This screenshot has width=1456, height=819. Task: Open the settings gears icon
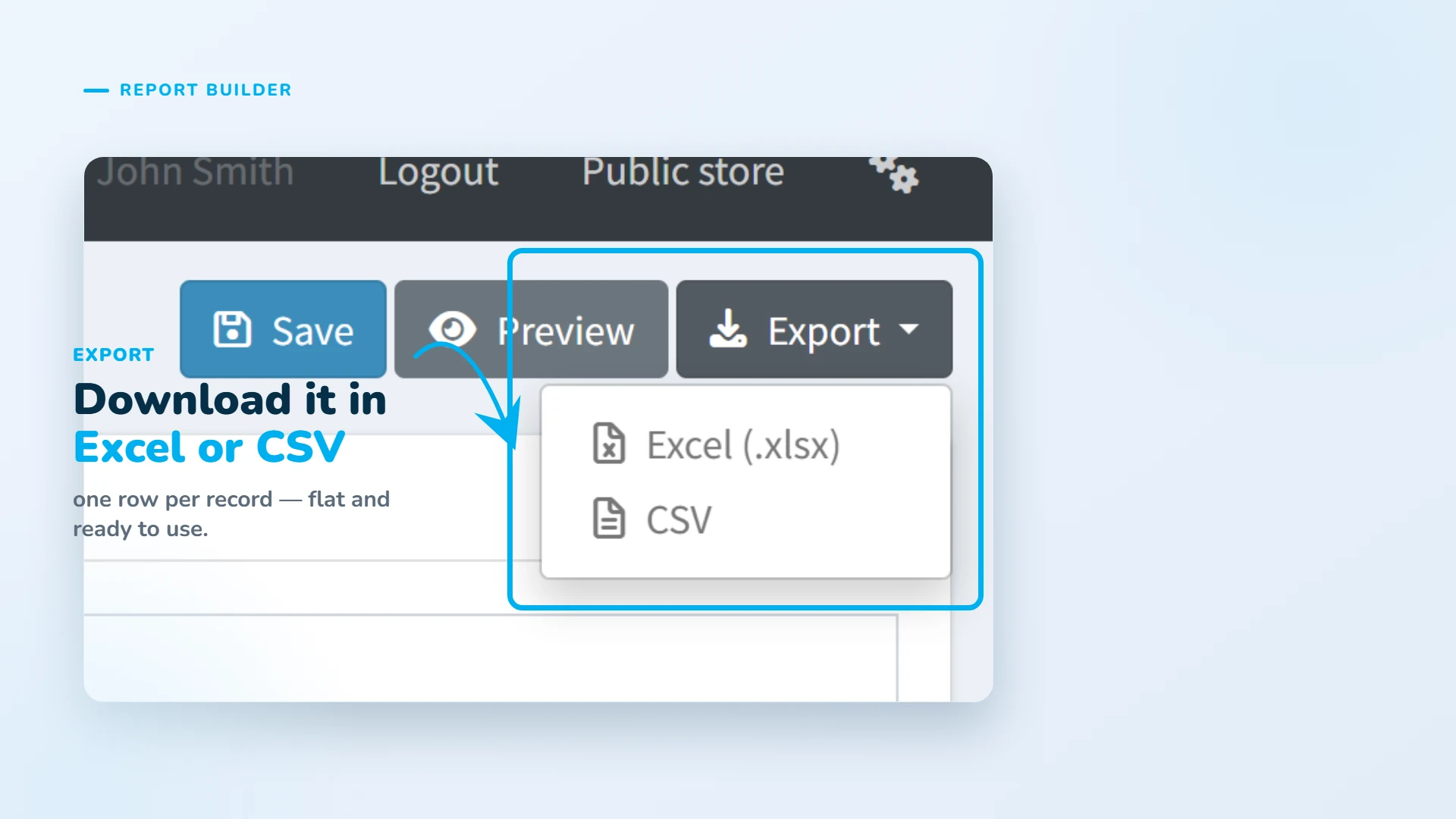point(894,174)
